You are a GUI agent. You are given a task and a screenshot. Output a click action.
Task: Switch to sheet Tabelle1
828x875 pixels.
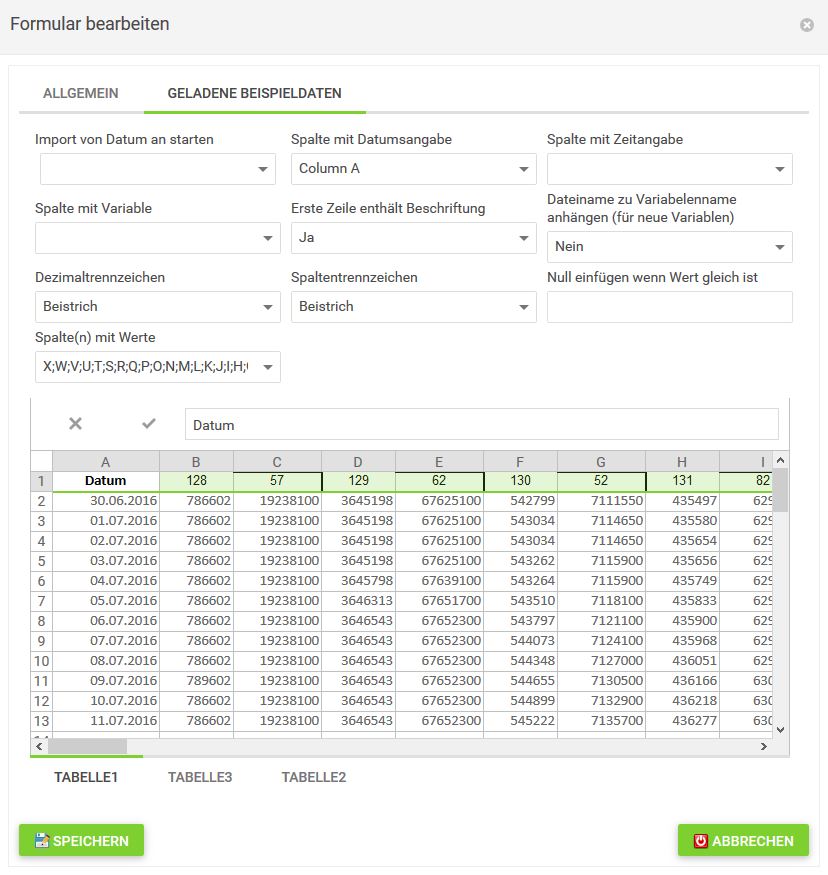pyautogui.click(x=86, y=777)
